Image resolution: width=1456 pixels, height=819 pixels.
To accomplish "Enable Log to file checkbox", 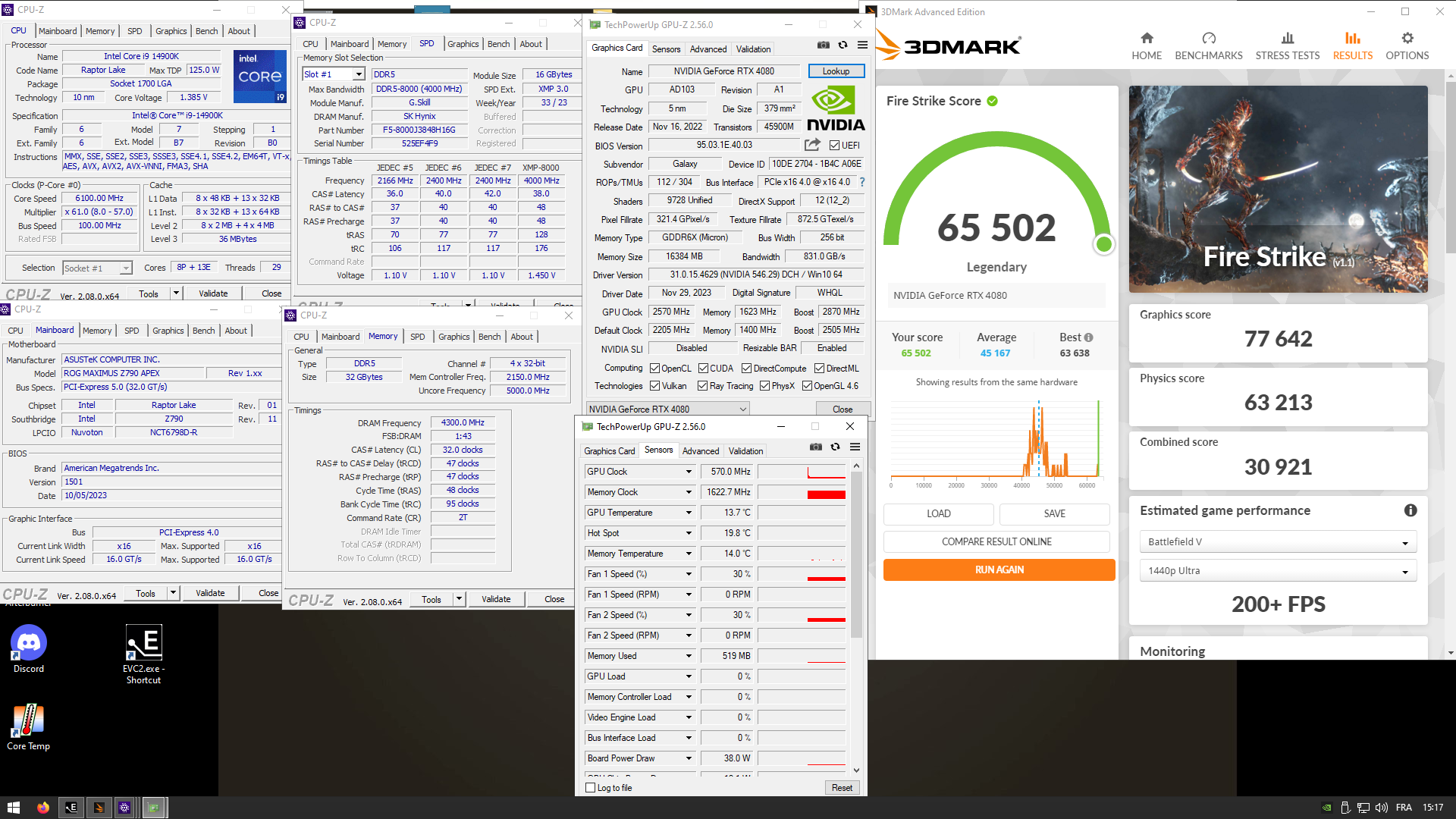I will tap(590, 788).
